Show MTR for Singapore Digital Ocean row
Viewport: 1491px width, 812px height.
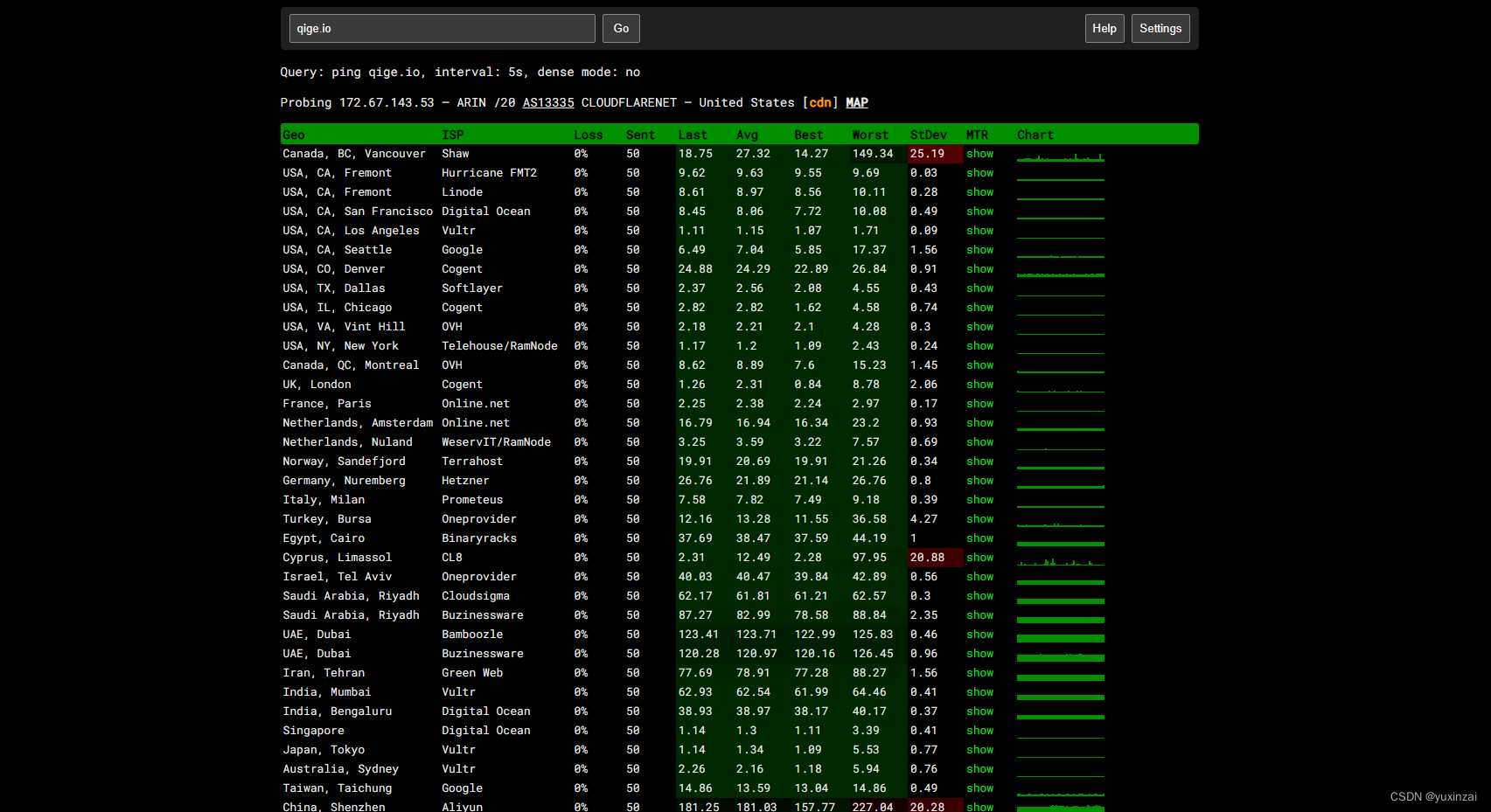pyautogui.click(x=980, y=731)
